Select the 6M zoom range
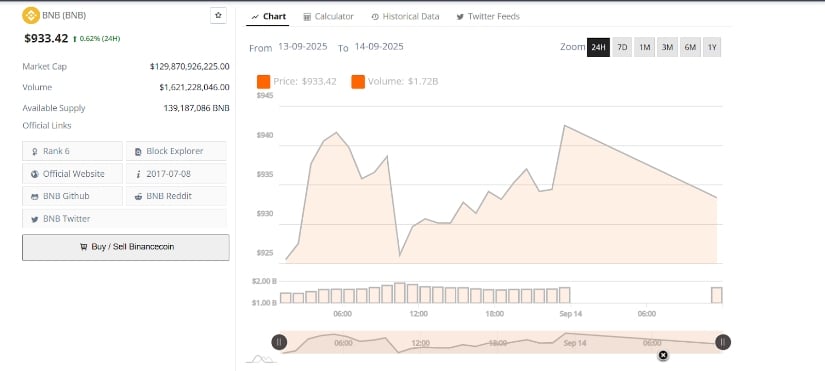825x371 pixels. tap(690, 47)
